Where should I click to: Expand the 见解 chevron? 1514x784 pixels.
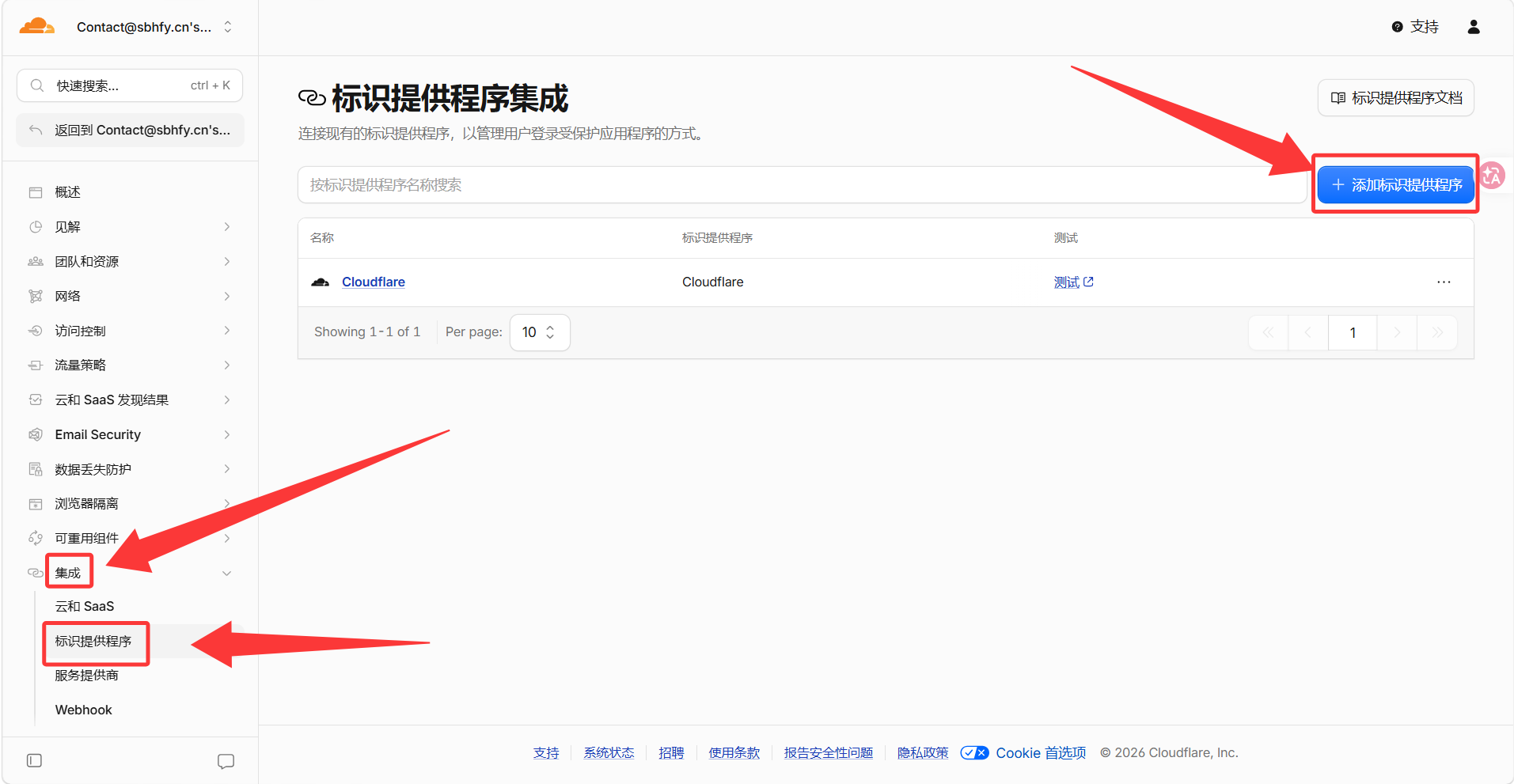[x=227, y=227]
